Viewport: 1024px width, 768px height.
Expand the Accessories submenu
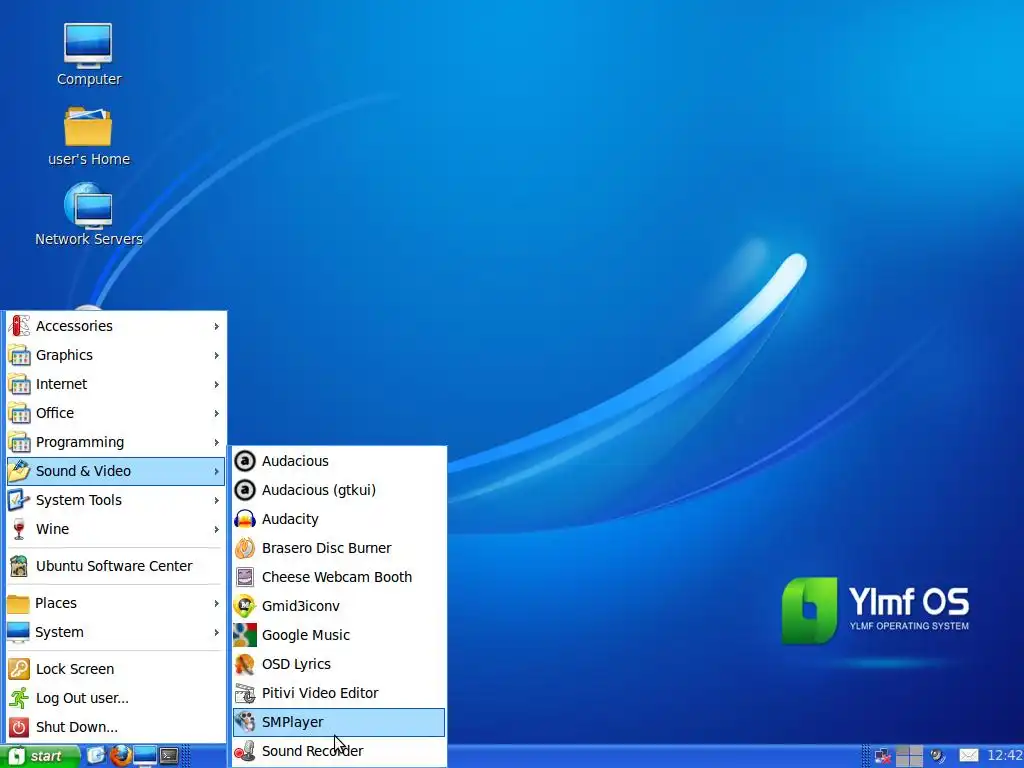click(x=116, y=326)
